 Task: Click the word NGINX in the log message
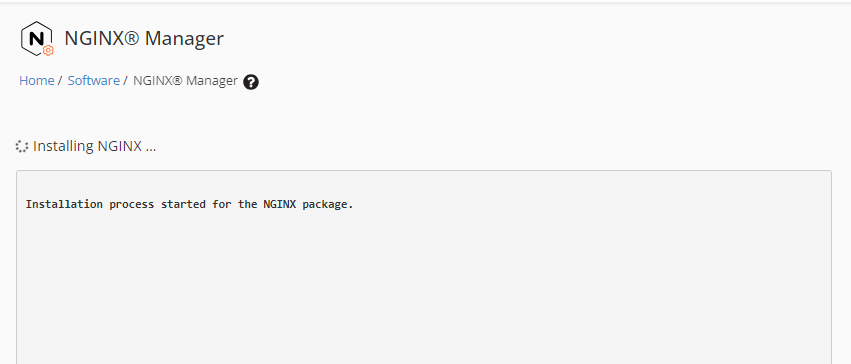click(280, 205)
